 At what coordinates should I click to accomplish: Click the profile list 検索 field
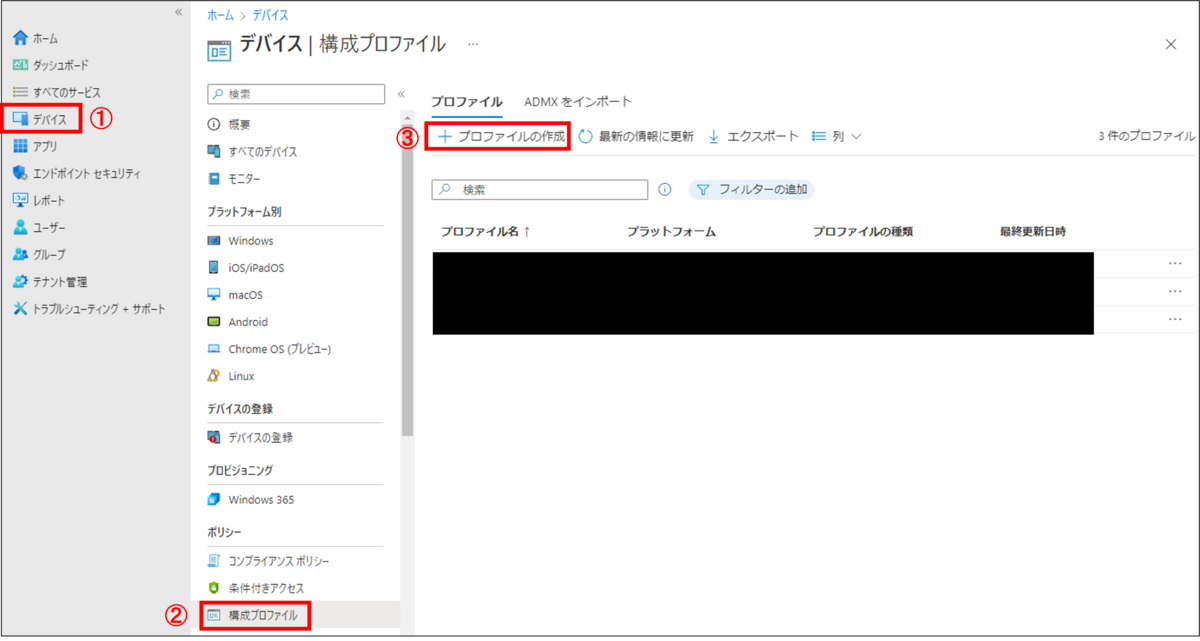pos(540,189)
